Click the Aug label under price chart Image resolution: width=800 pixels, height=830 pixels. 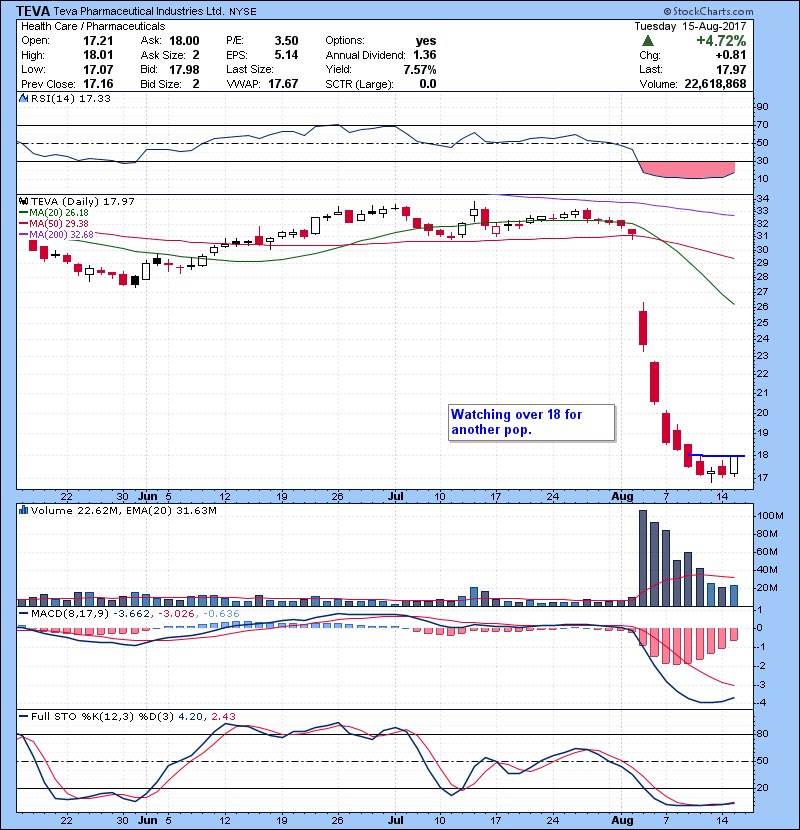click(x=622, y=497)
